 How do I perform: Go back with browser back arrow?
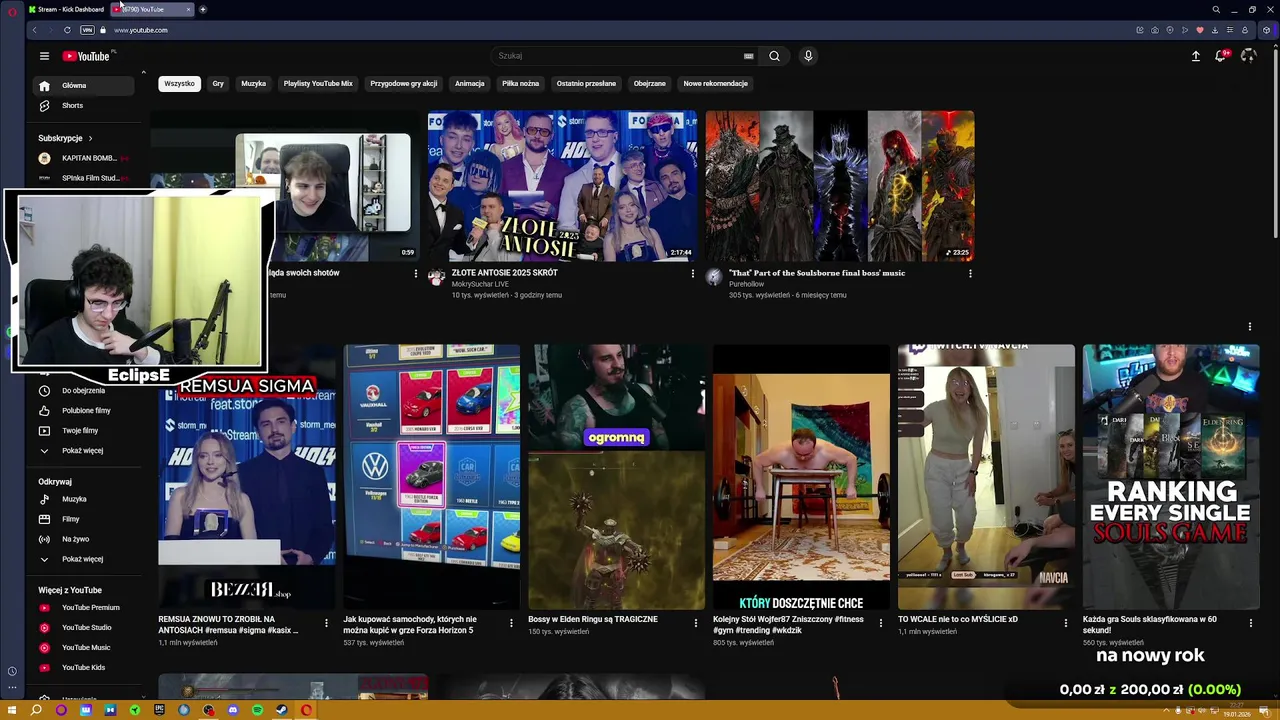click(34, 30)
